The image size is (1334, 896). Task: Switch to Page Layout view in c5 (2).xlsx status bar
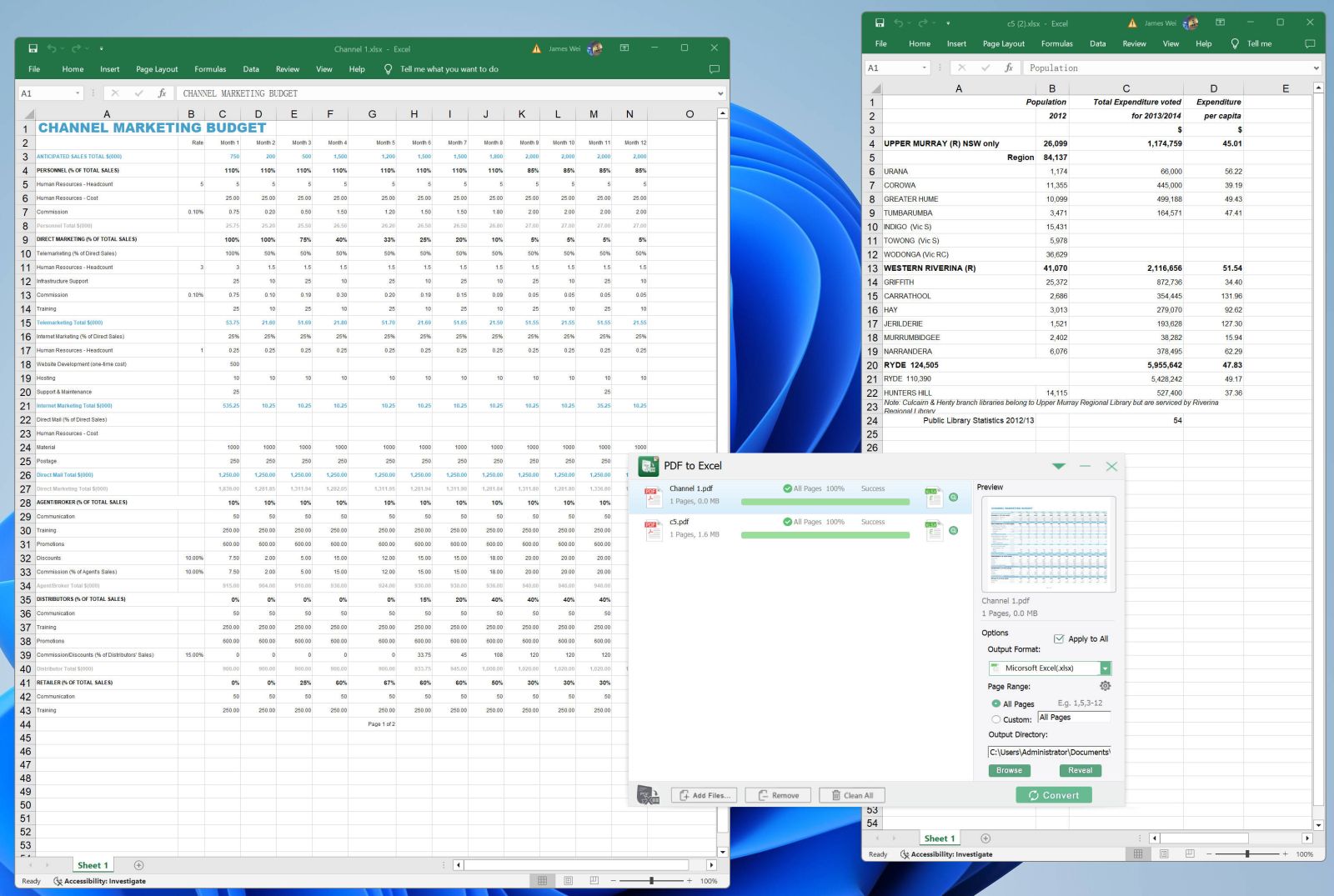(x=1164, y=854)
